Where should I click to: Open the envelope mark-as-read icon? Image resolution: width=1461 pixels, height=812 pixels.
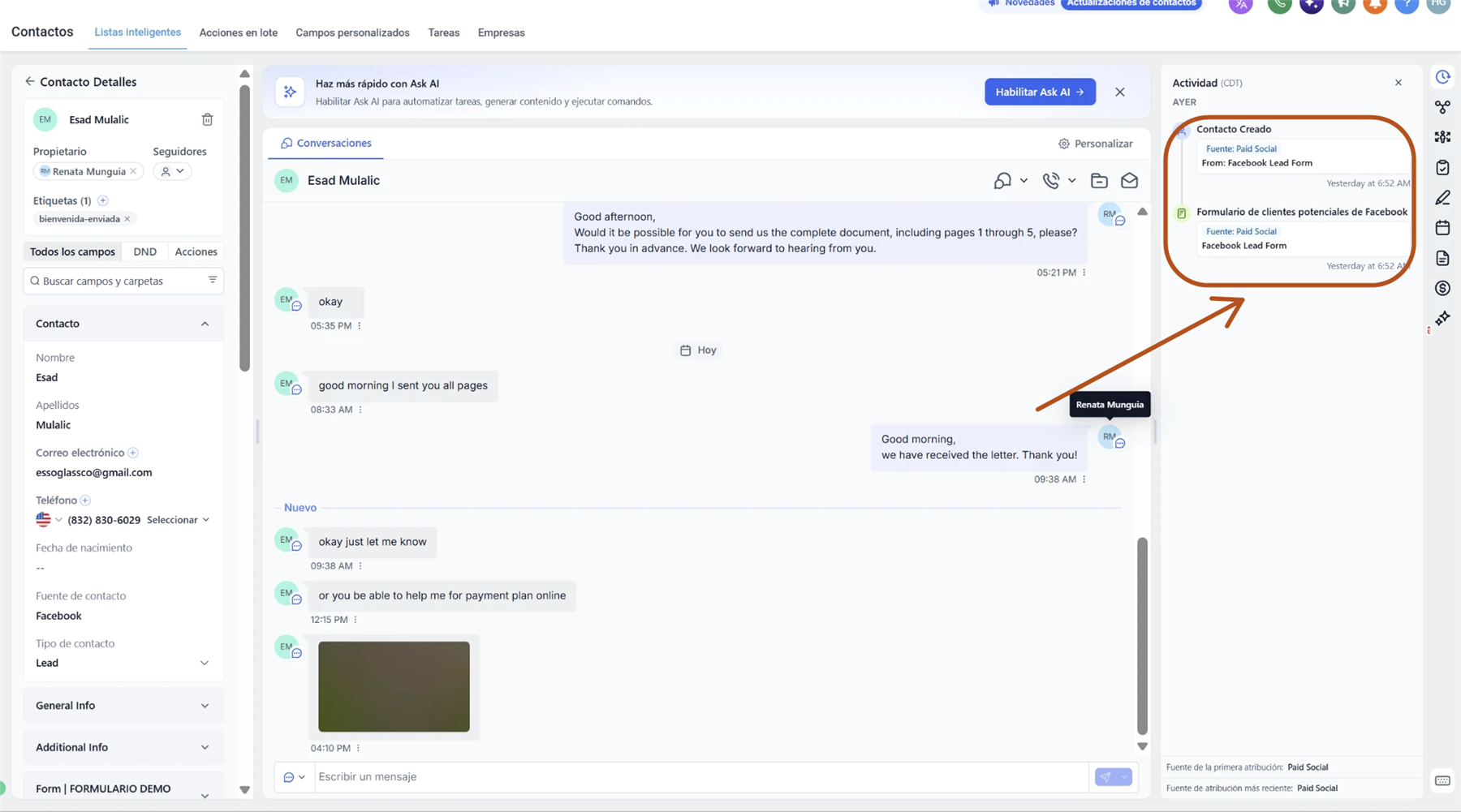tap(1129, 181)
